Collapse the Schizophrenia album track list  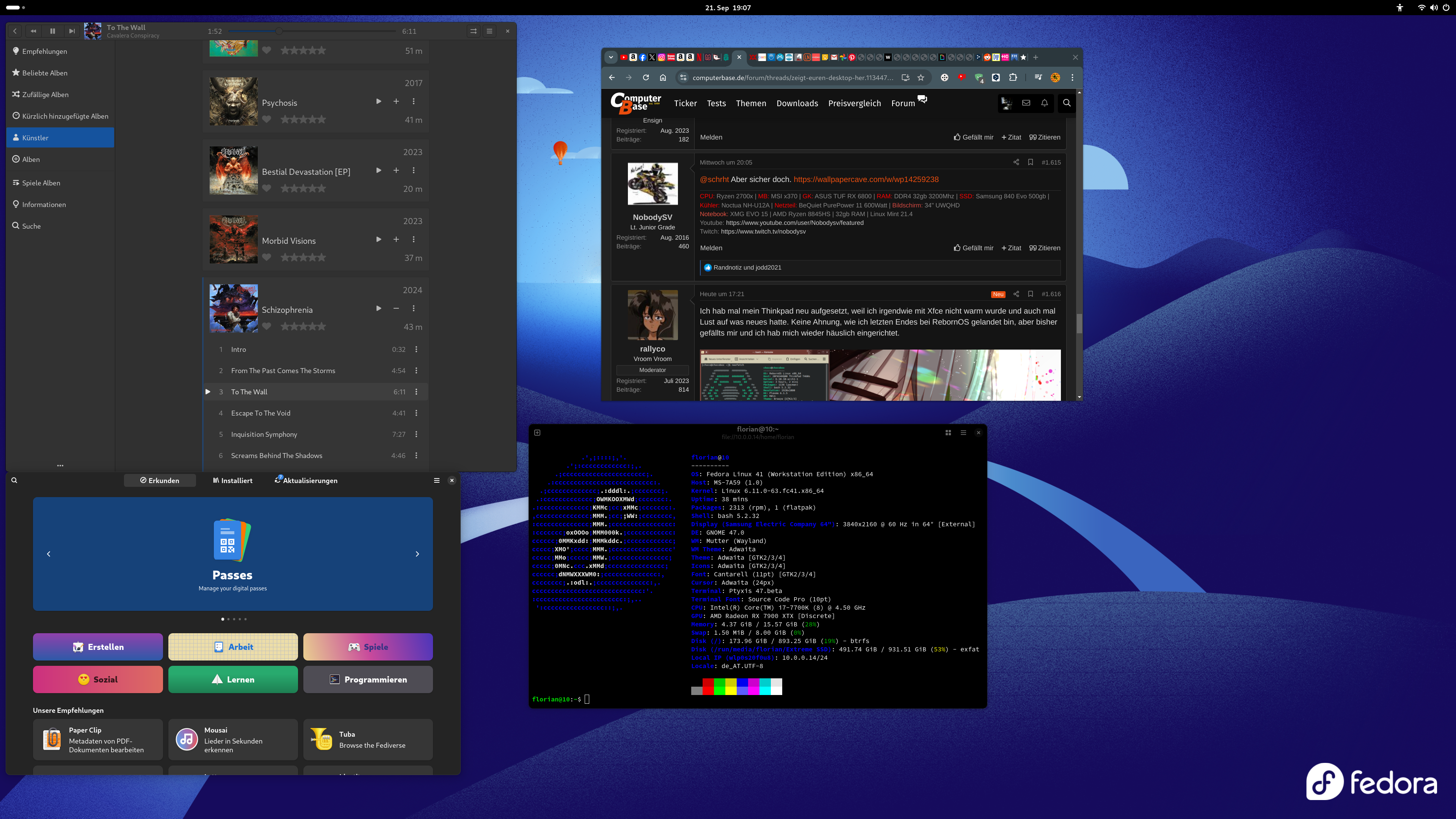pyautogui.click(x=396, y=308)
